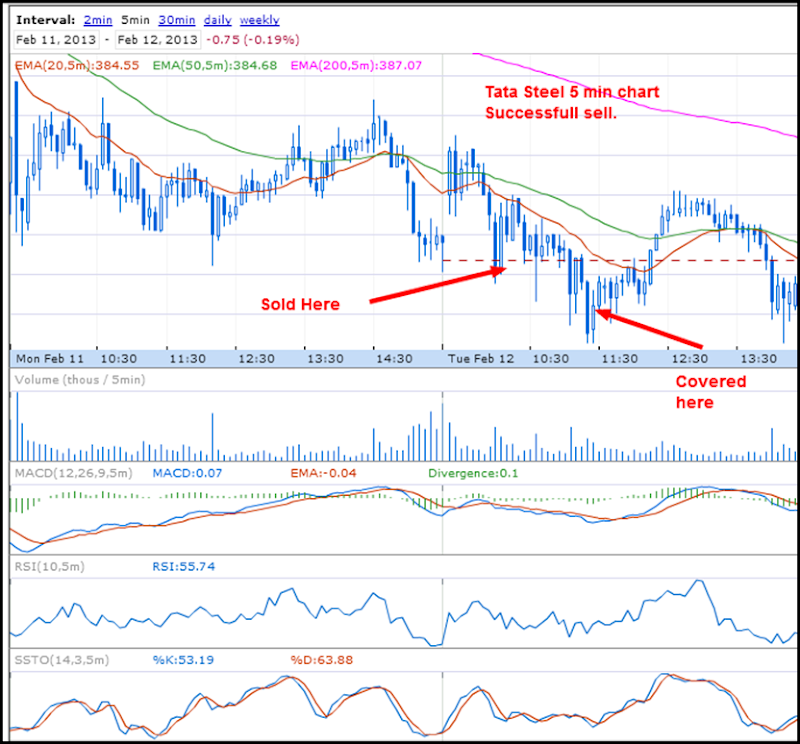The width and height of the screenshot is (800, 744).
Task: Click the EMA(200,5m):387.07 legend label
Action: pos(356,65)
